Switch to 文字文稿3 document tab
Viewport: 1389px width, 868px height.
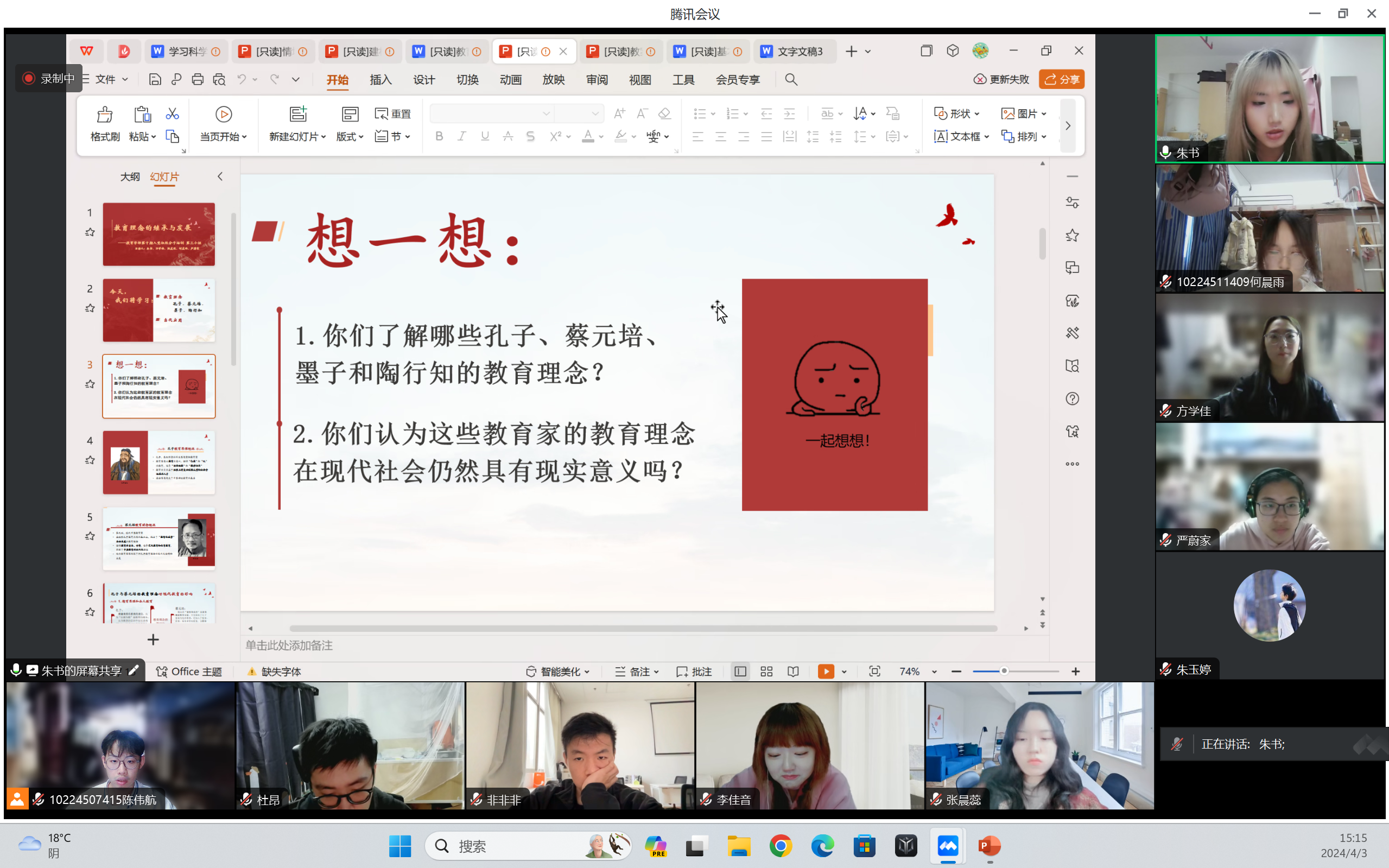coord(794,52)
